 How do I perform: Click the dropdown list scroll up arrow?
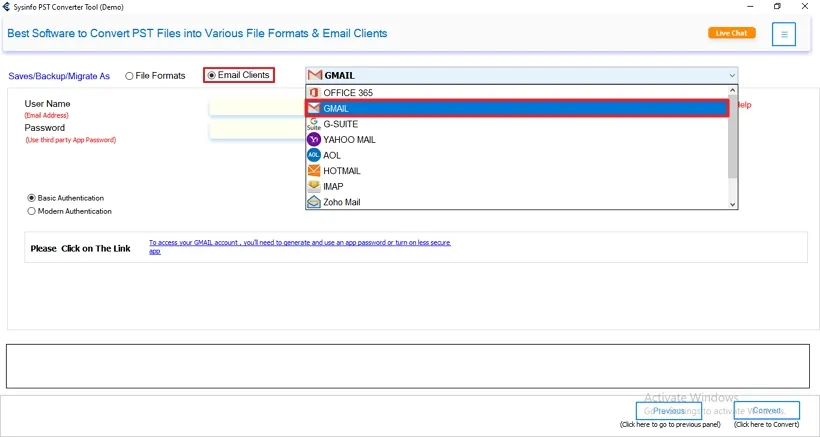tap(733, 90)
